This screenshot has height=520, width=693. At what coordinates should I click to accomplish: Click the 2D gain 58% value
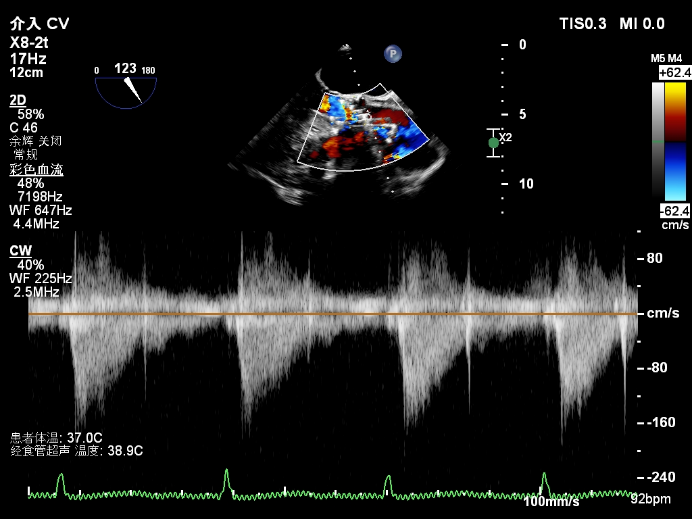tap(30, 114)
